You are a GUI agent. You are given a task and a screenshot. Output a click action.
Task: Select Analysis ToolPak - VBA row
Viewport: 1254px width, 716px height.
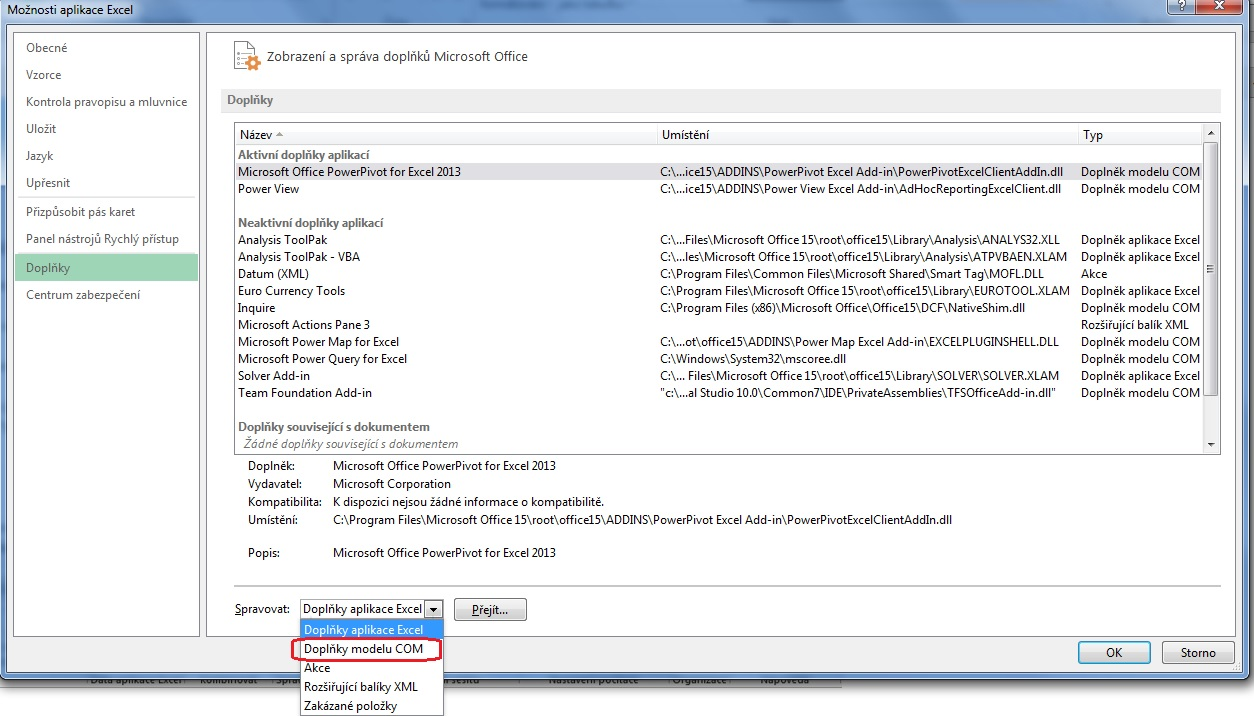tap(719, 257)
